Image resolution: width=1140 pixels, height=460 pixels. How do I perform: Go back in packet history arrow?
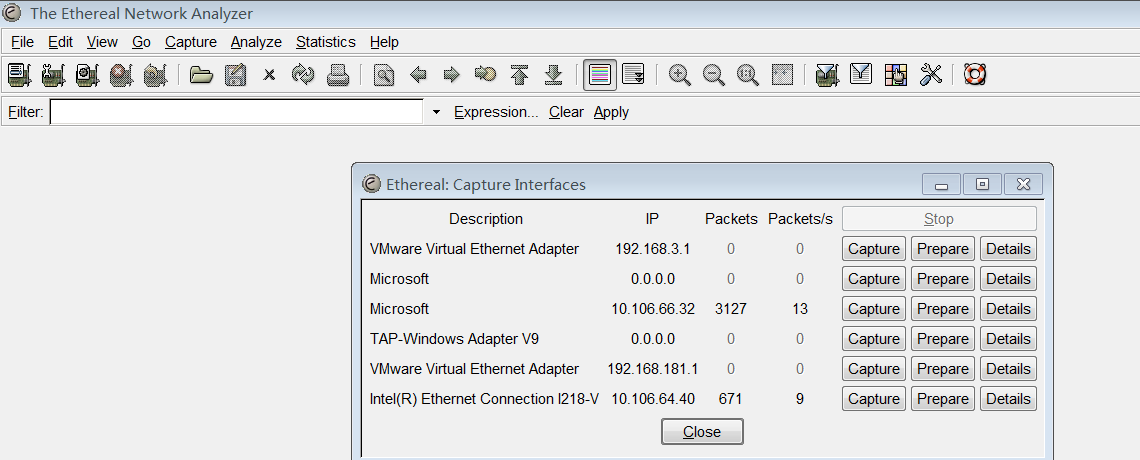click(x=418, y=75)
